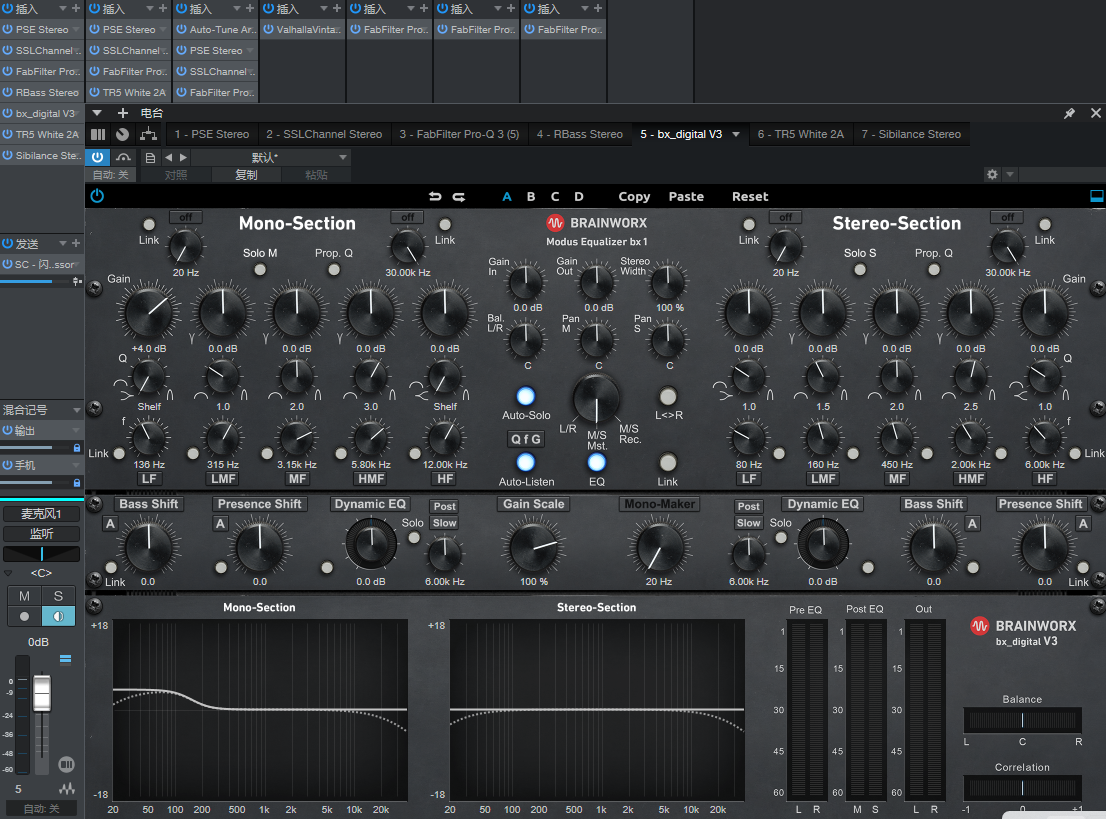This screenshot has width=1106, height=819.
Task: Click the Brainworx logo in meter section
Action: tap(980, 626)
